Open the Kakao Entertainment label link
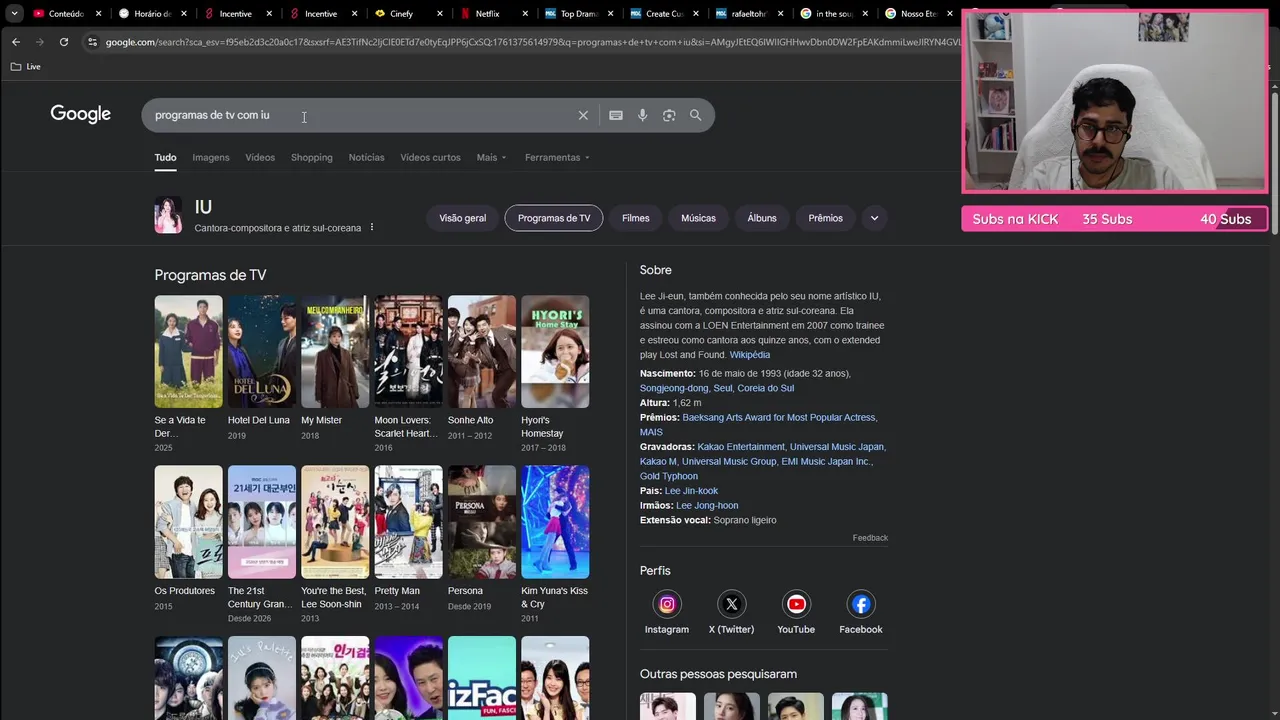The width and height of the screenshot is (1280, 720). (x=741, y=447)
